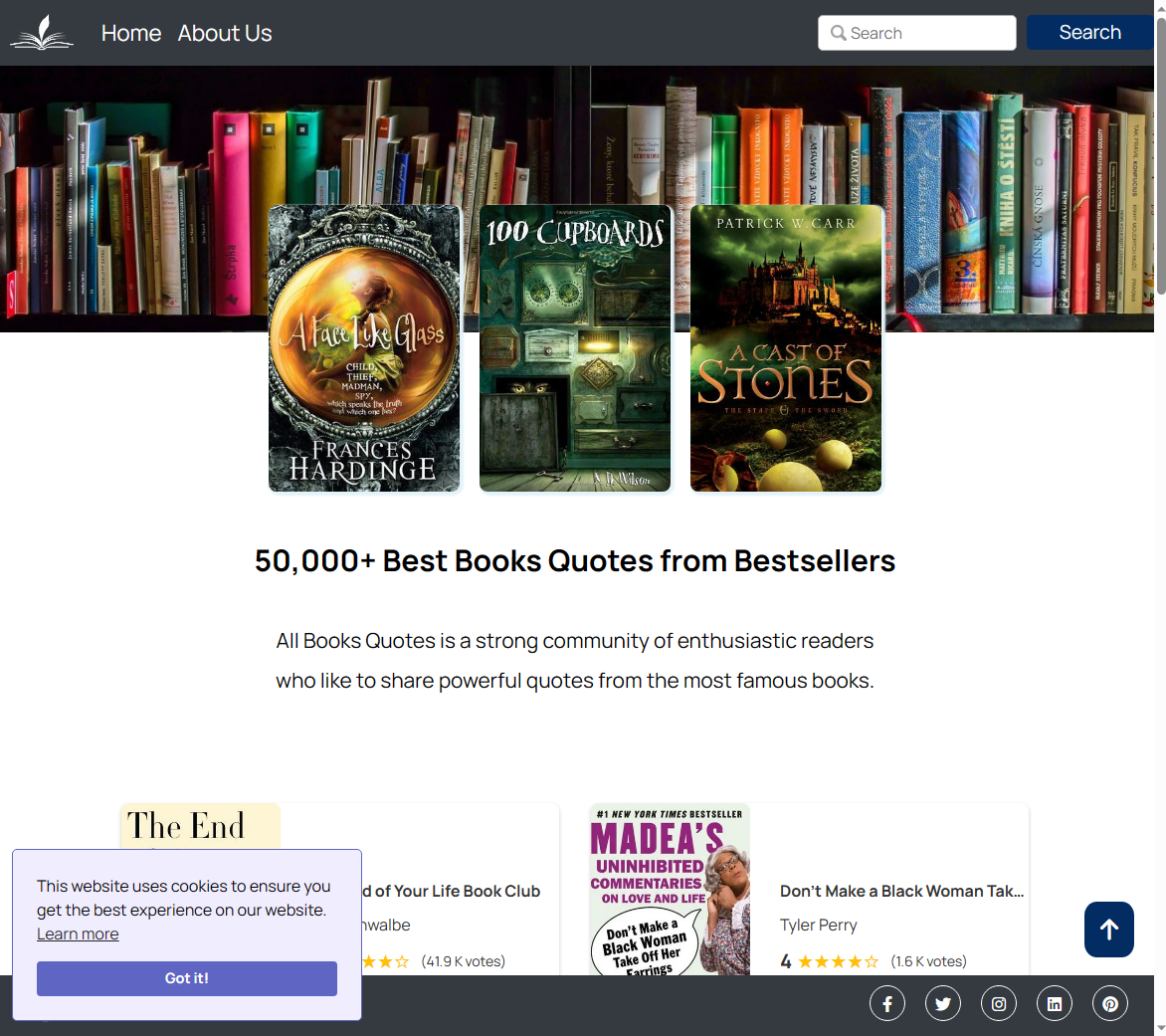Open the Facebook social icon
This screenshot has width=1166, height=1036.
coord(887,1004)
